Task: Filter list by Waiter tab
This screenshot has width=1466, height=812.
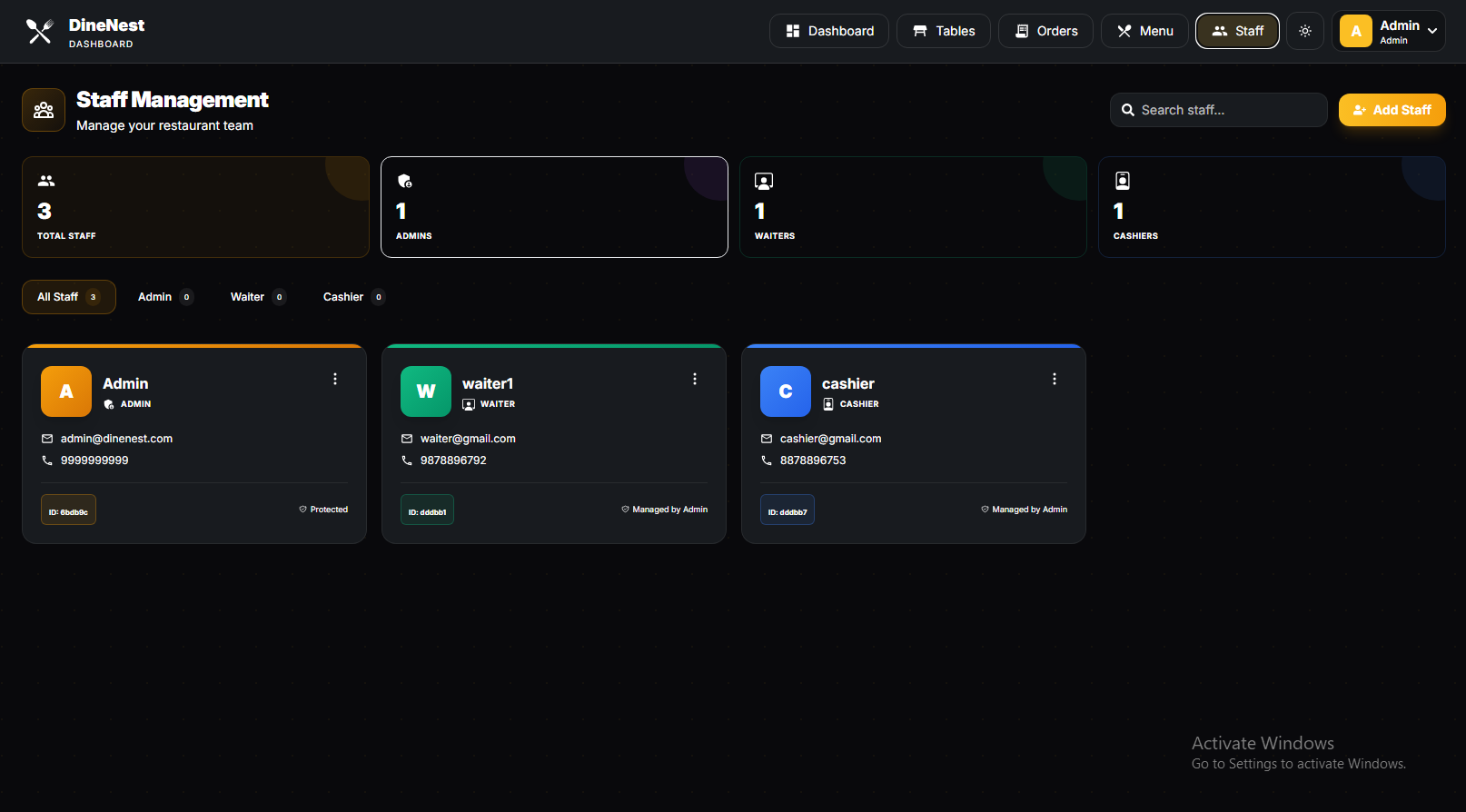Action: (257, 297)
